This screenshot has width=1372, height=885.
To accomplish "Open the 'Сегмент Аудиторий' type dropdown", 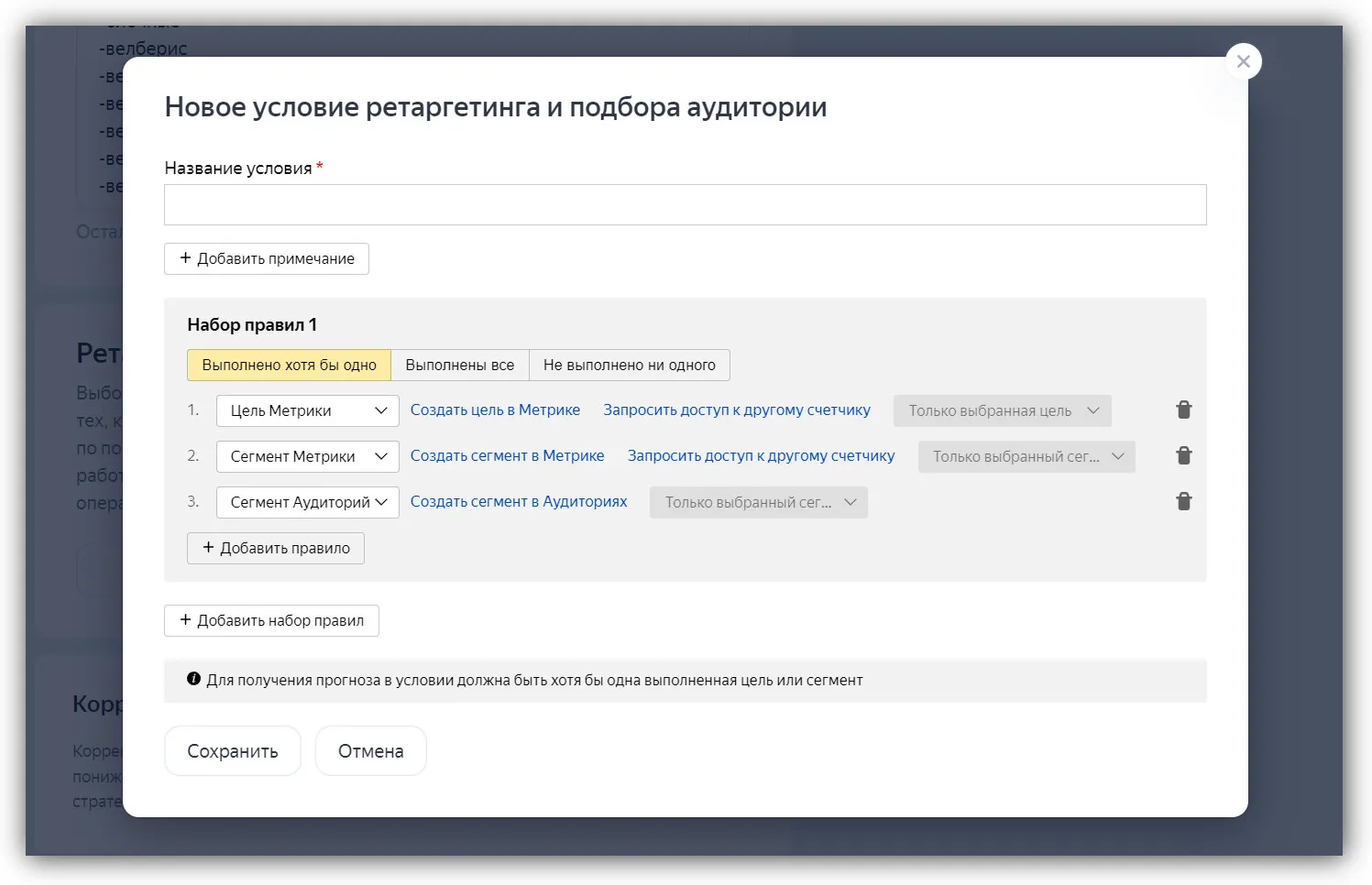I will coord(308,502).
